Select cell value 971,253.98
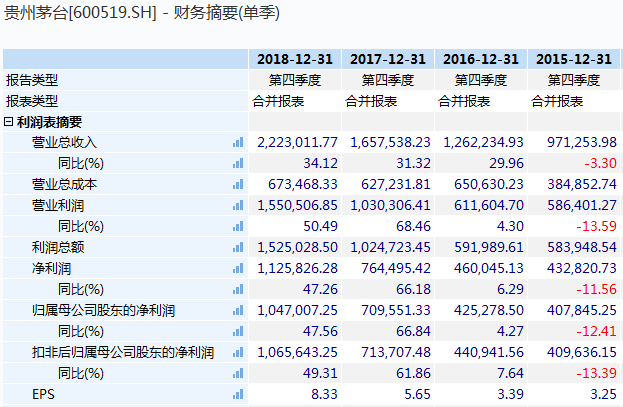The height and width of the screenshot is (407, 623). (x=582, y=142)
